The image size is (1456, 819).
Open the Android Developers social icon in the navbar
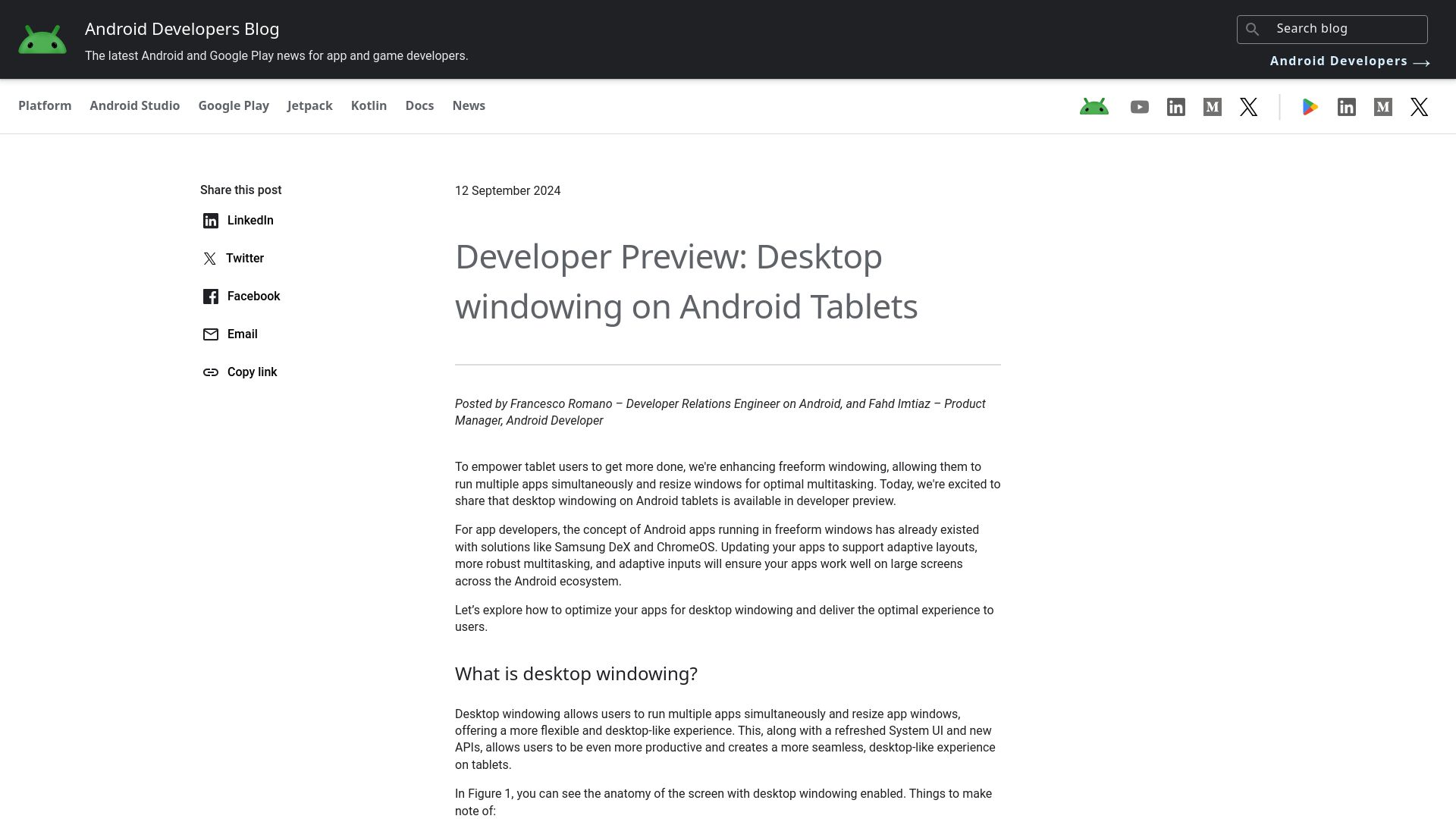click(x=1094, y=107)
